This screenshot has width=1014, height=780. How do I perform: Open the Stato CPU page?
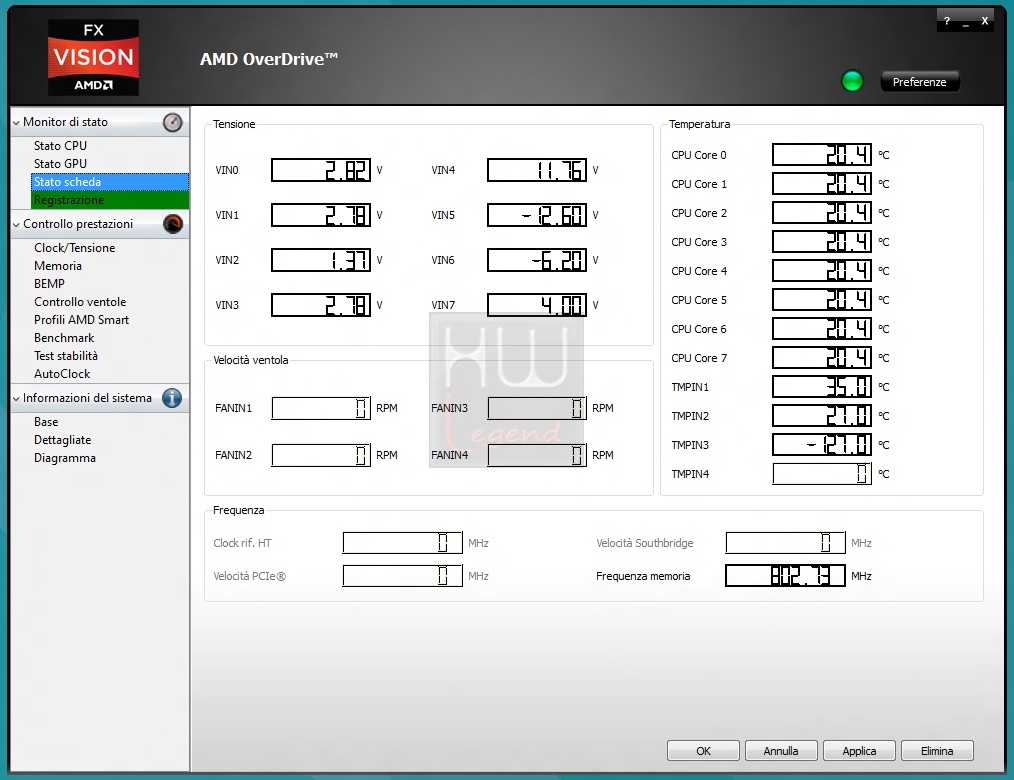click(x=60, y=146)
